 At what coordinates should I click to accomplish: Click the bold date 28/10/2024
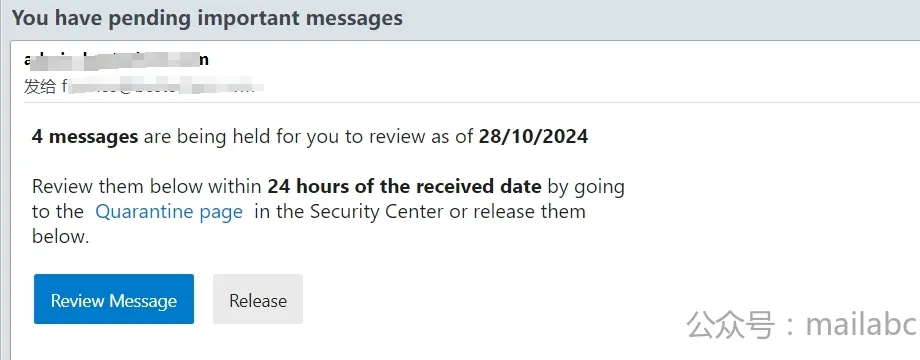click(x=533, y=137)
